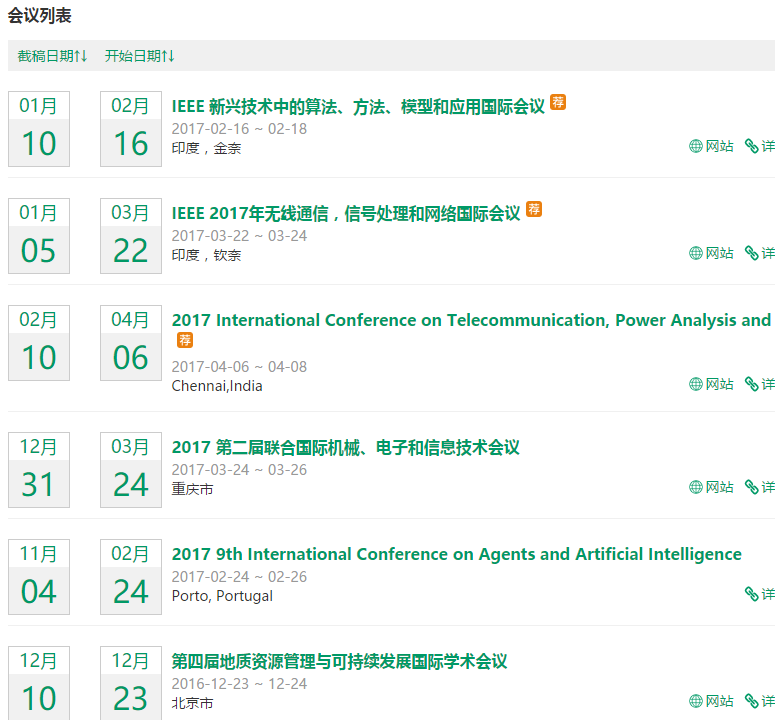
Task: Click the 12月 31 deadline date box
Action: tap(39, 470)
